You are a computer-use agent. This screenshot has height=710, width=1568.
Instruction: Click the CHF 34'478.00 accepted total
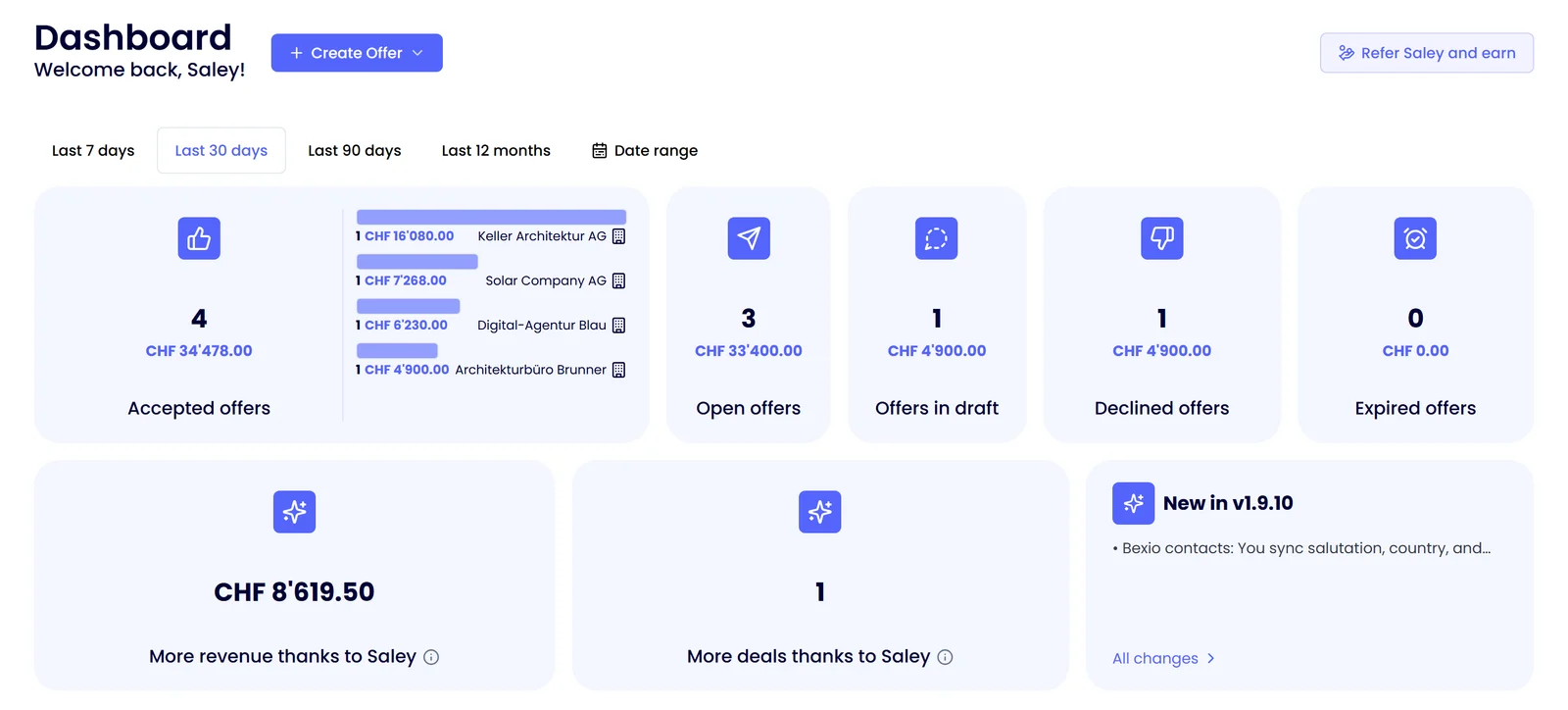199,351
